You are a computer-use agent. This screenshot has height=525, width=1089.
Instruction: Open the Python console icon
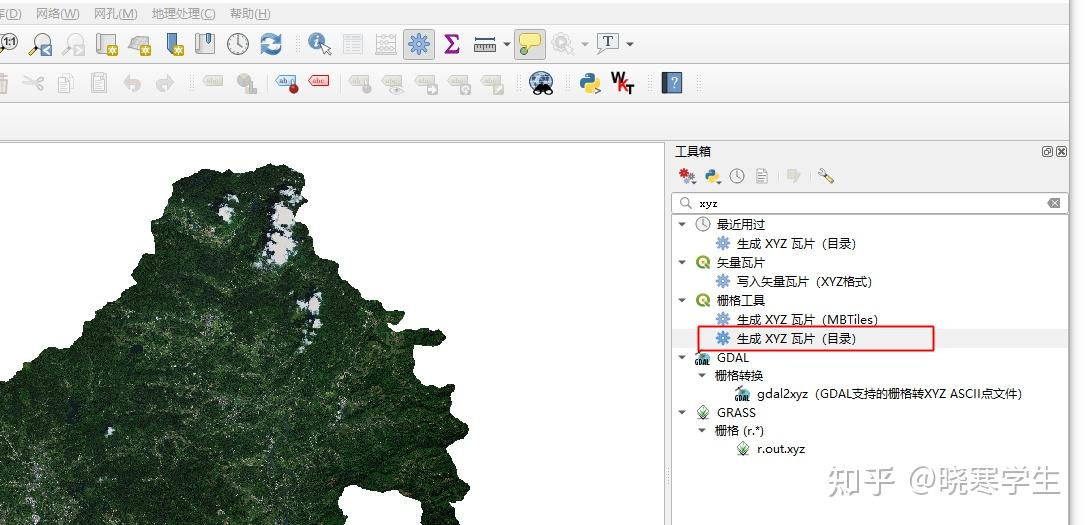tap(591, 83)
